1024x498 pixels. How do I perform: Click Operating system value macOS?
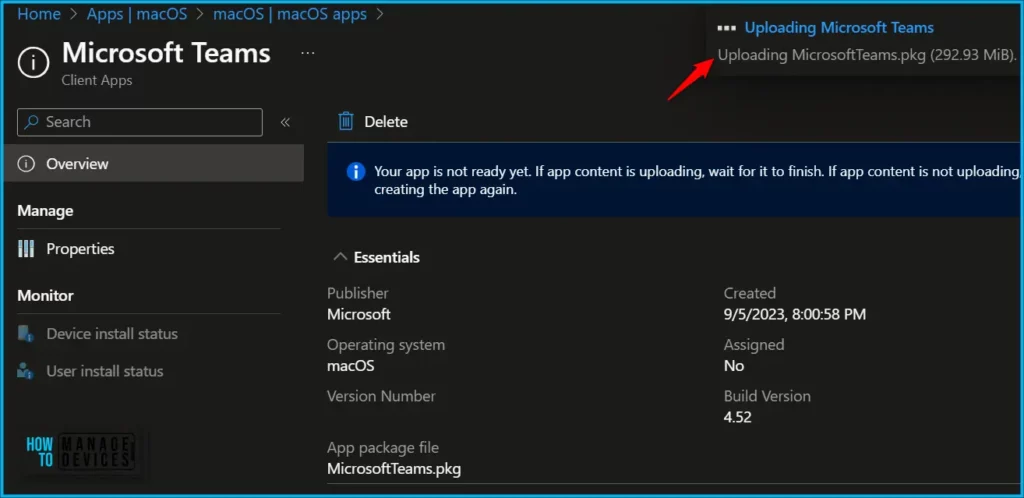[351, 366]
